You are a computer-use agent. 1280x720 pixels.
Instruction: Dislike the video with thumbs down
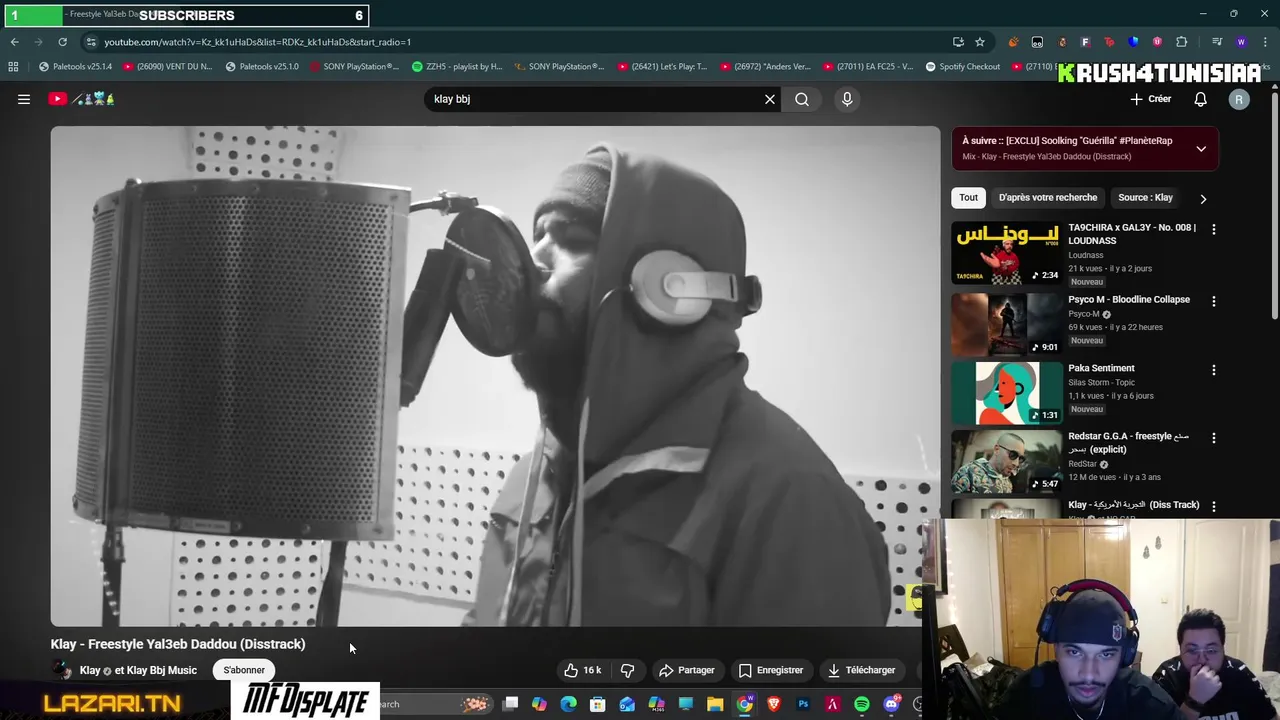628,670
